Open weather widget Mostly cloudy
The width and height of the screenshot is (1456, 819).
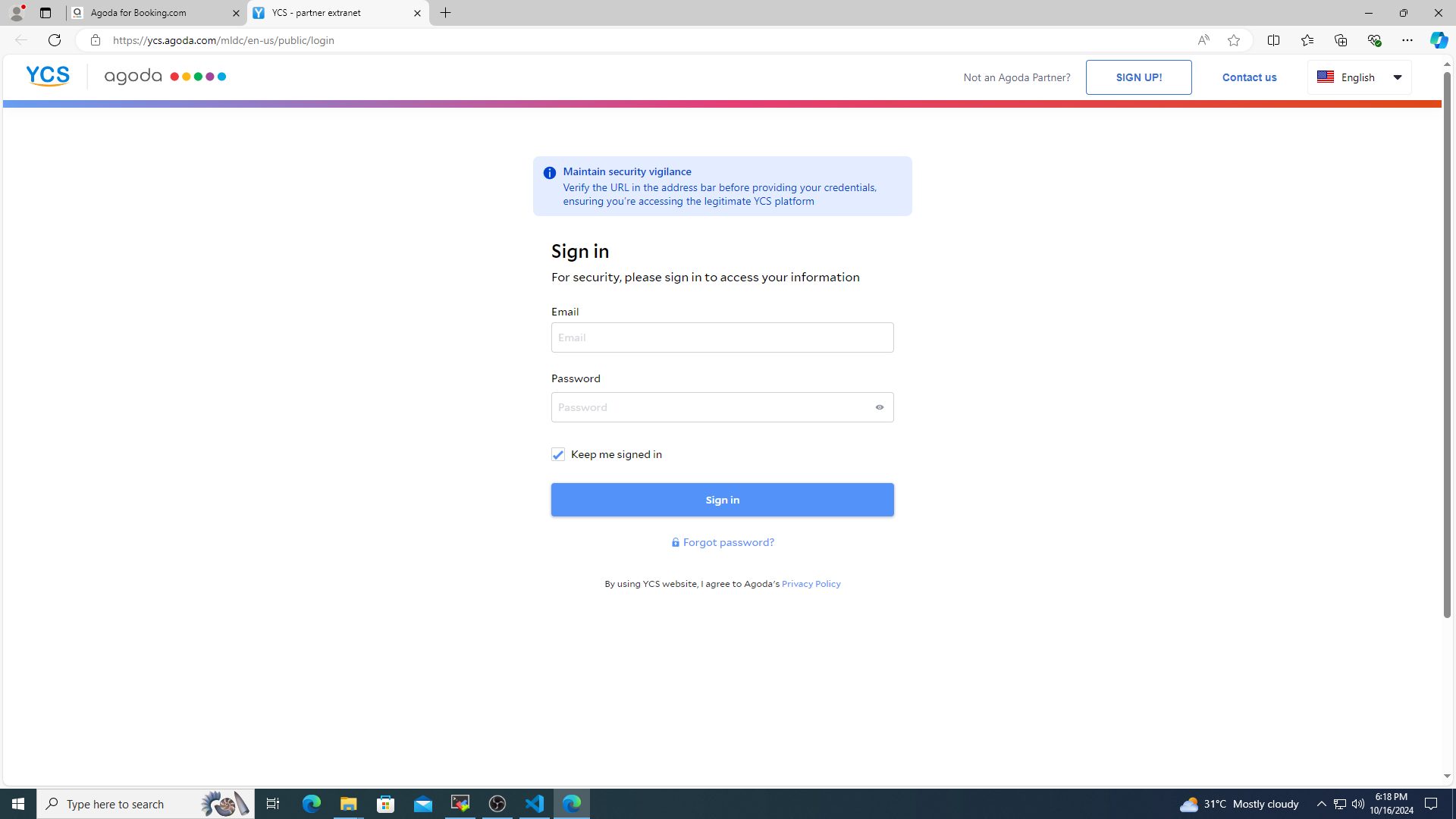(1239, 804)
